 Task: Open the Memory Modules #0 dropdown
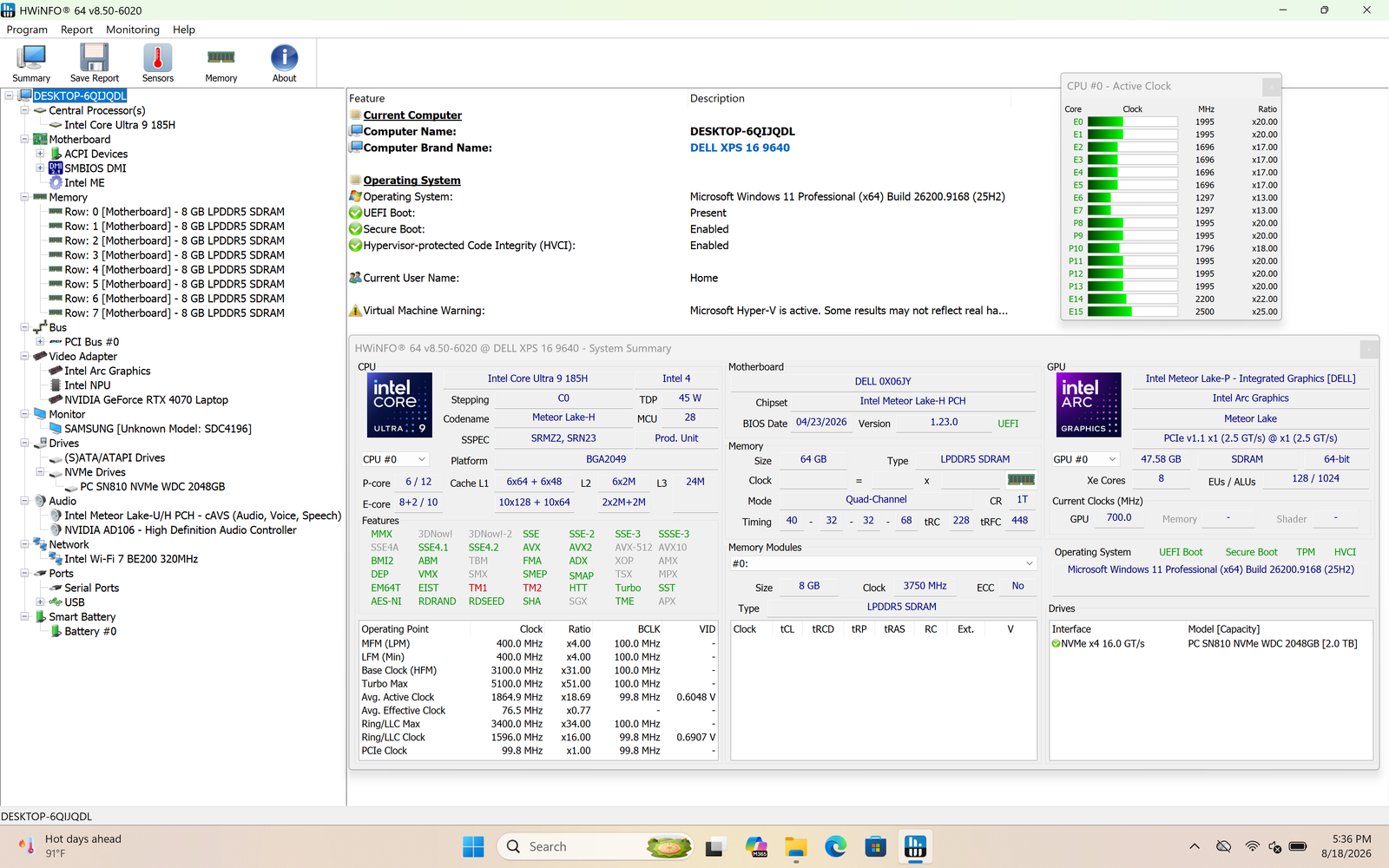tap(884, 563)
